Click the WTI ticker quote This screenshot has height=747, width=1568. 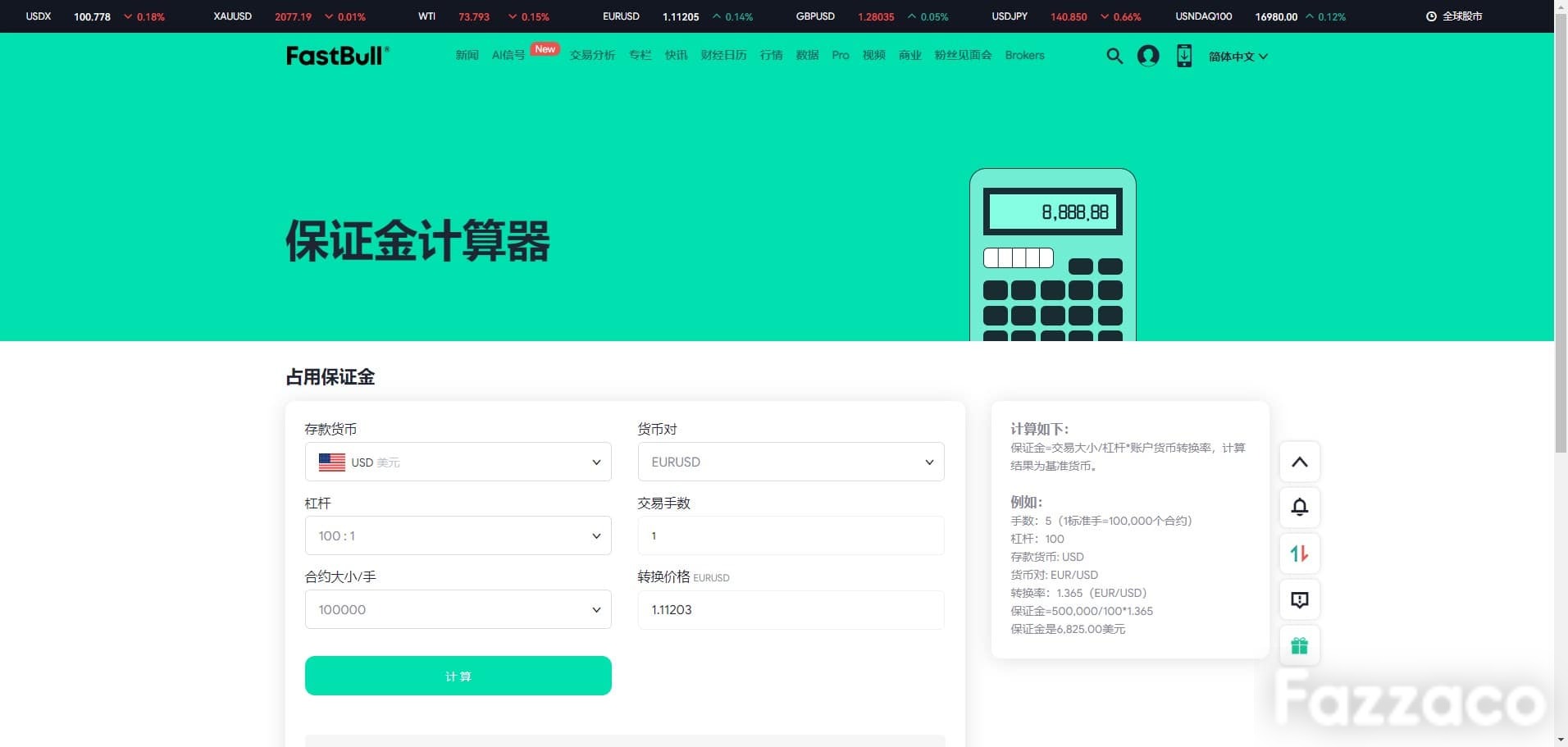(x=484, y=16)
